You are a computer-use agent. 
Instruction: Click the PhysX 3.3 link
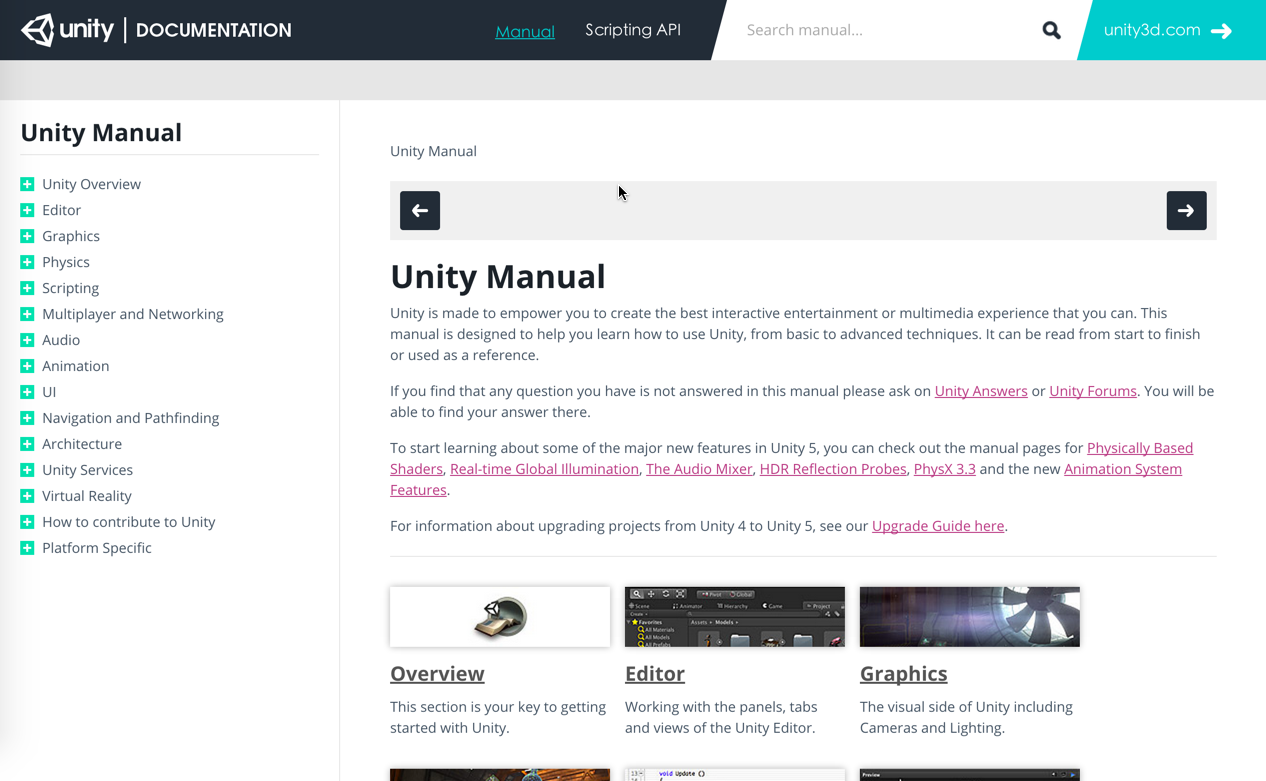point(944,468)
